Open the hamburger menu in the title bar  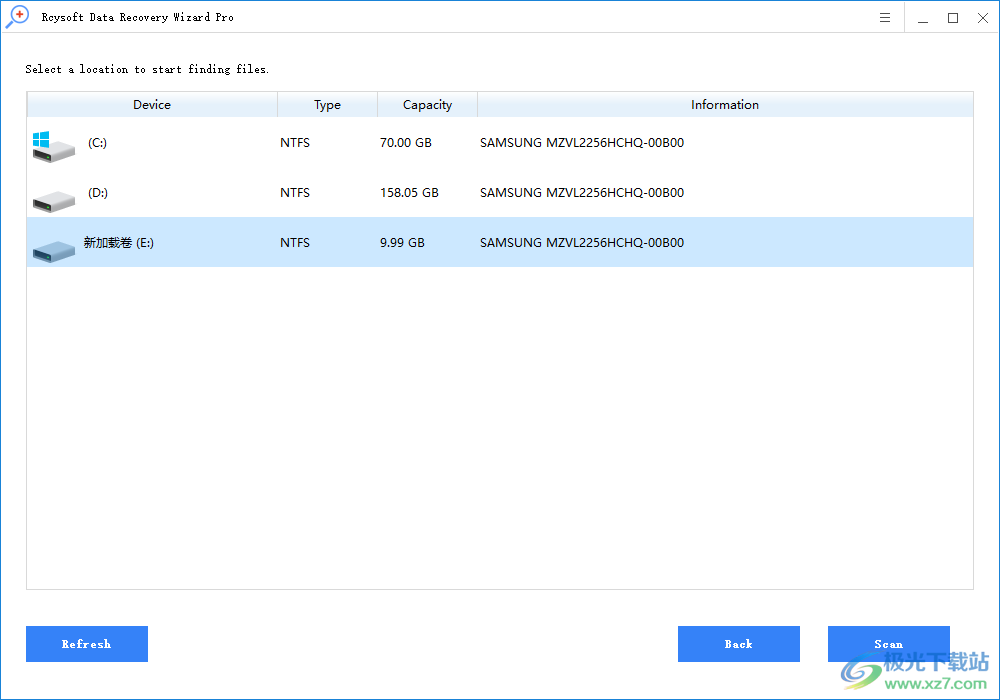pos(884,17)
